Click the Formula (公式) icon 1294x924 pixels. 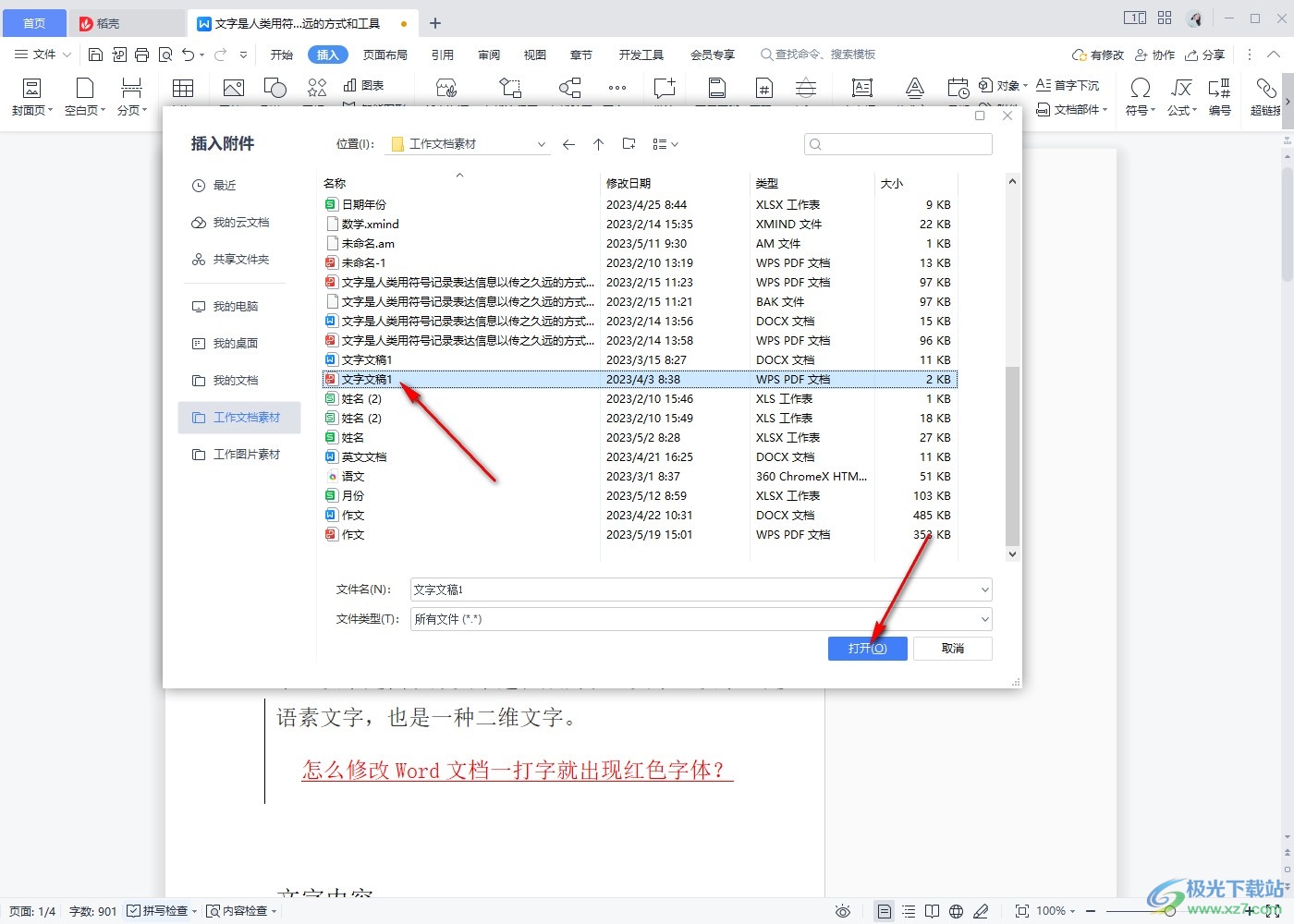1181,89
